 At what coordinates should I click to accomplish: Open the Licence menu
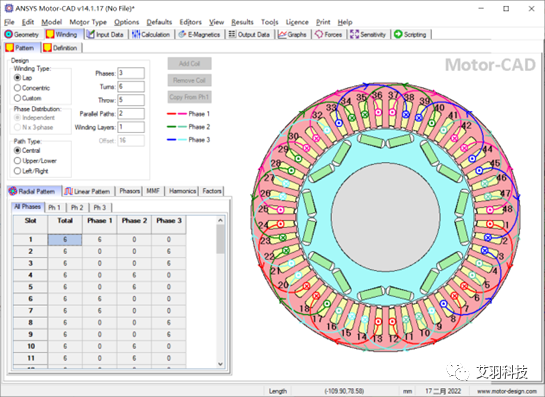tap(297, 22)
